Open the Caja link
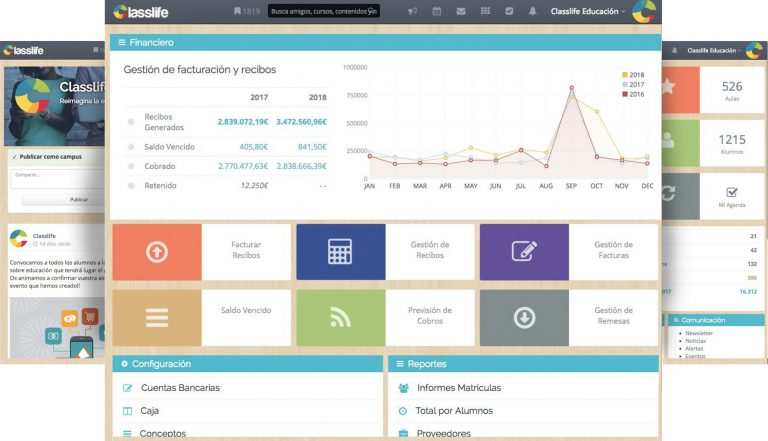This screenshot has width=768, height=441. [x=149, y=411]
